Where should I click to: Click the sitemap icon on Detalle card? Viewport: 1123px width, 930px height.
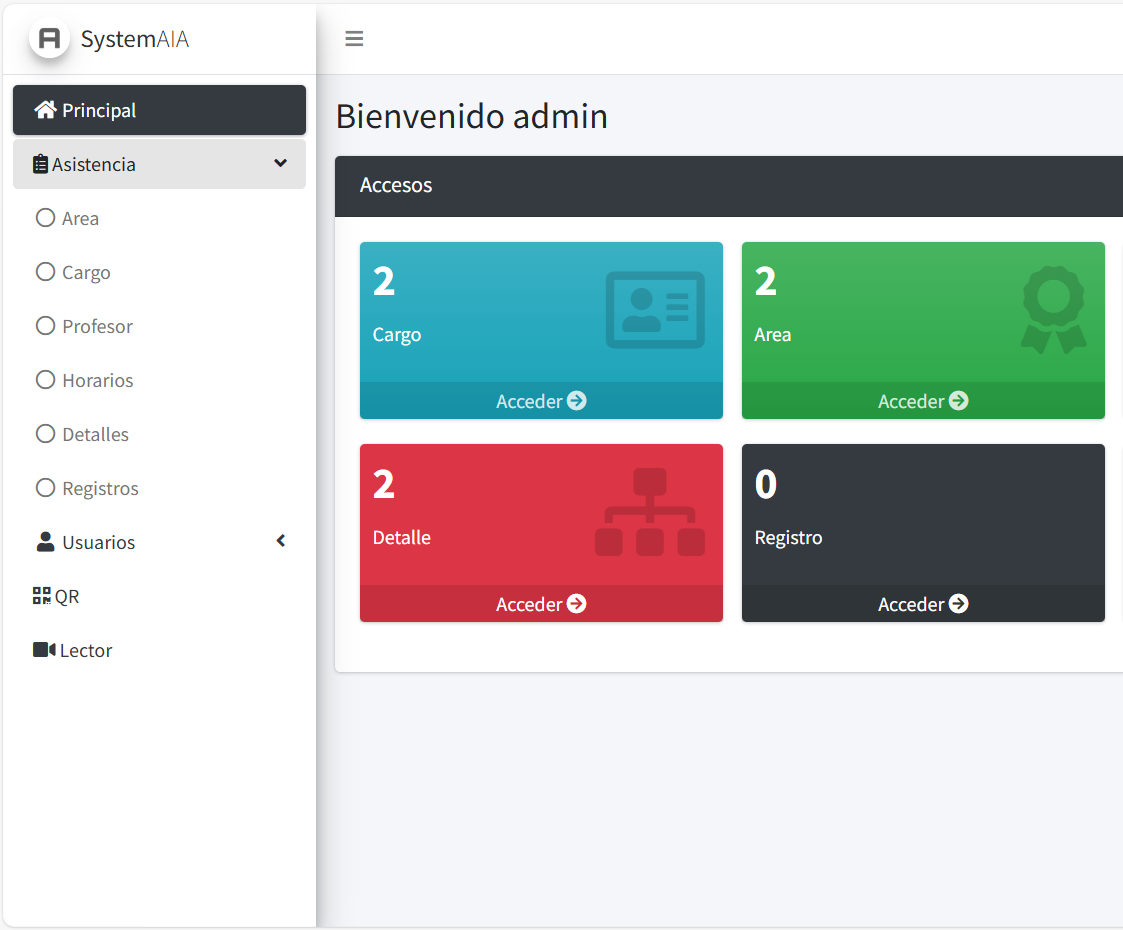[x=650, y=512]
